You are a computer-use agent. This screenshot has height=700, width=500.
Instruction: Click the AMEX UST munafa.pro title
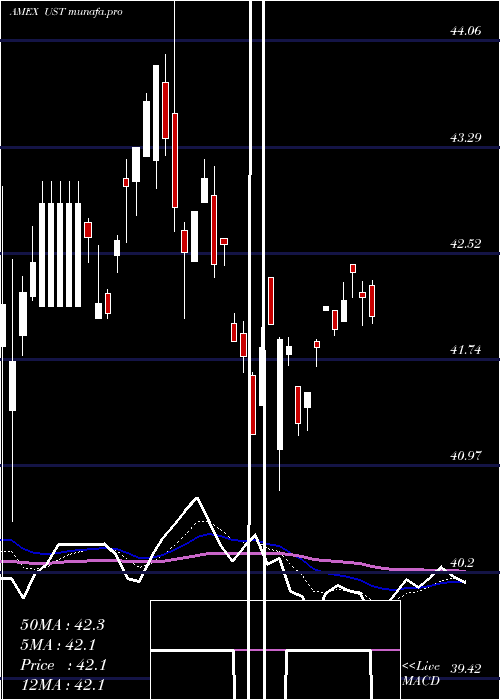click(x=66, y=12)
